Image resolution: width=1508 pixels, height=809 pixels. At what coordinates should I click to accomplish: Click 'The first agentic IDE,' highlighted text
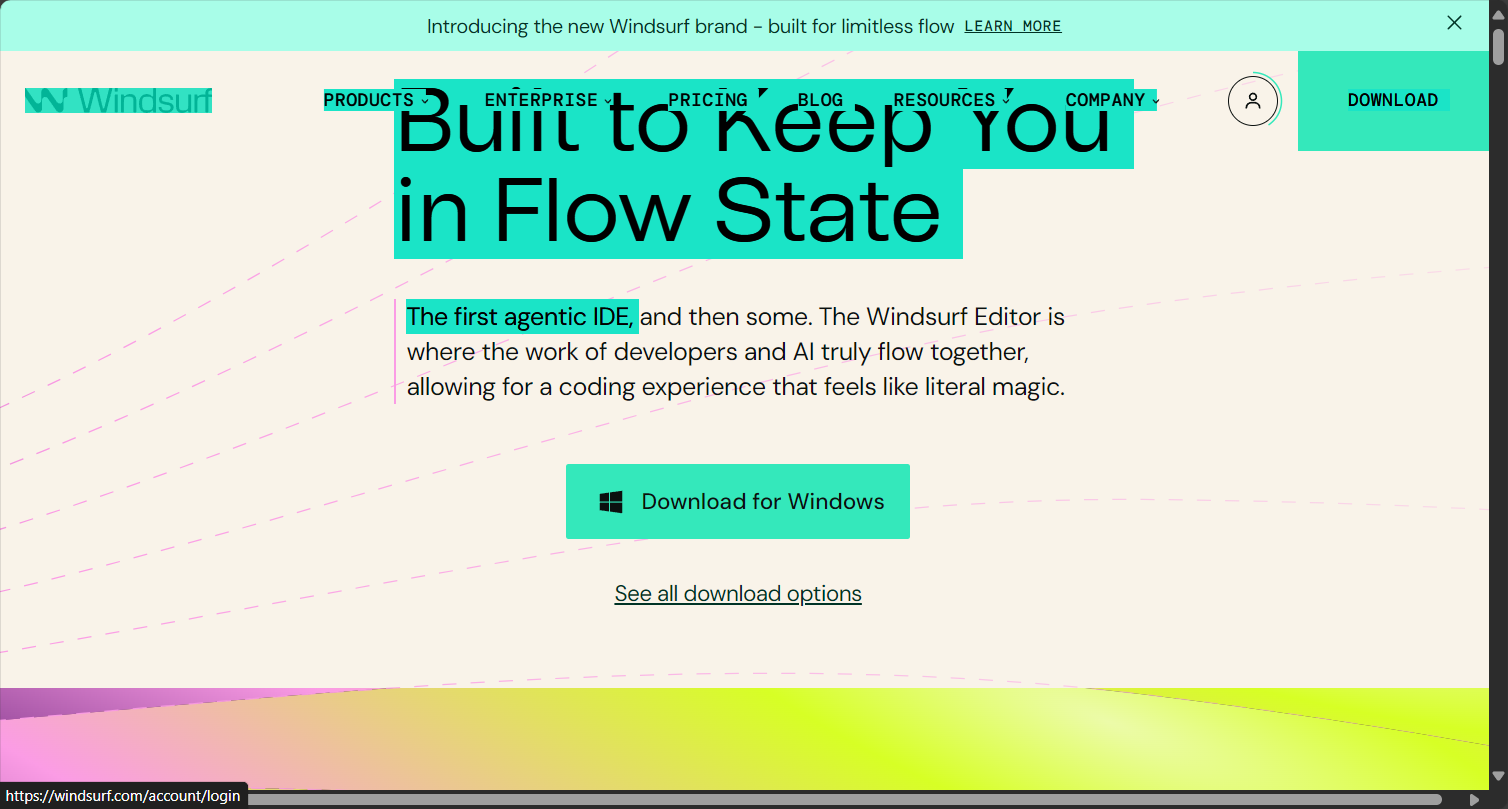click(521, 317)
